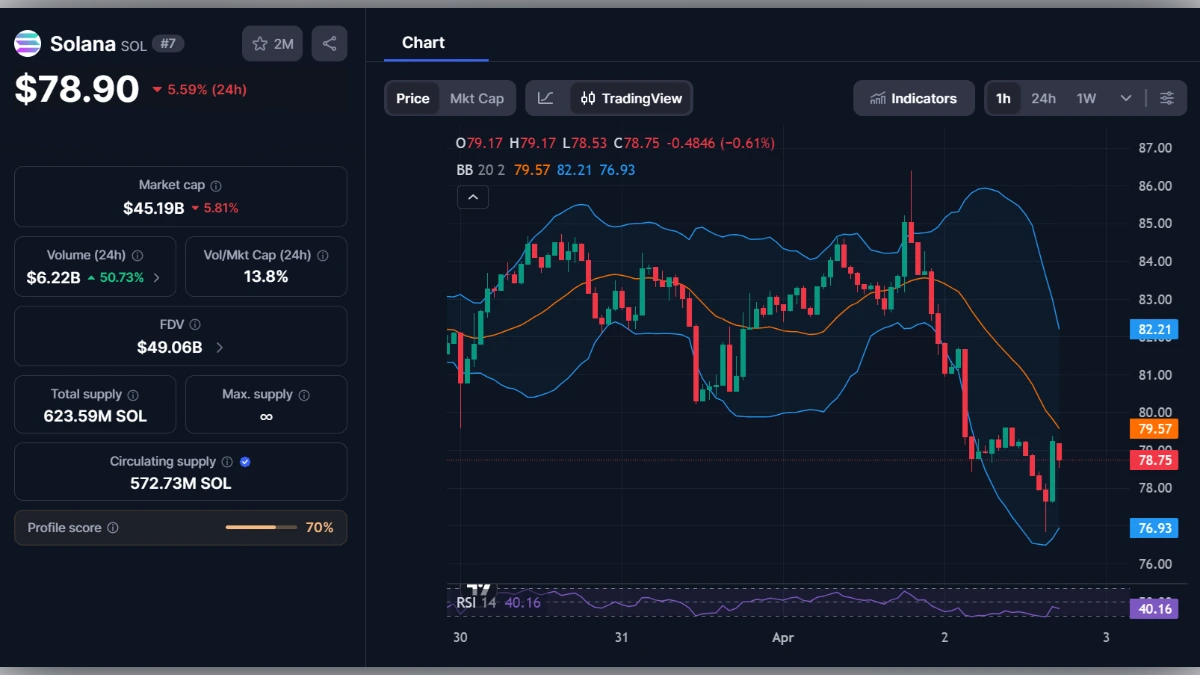Open the Indicators panel

[x=913, y=98]
